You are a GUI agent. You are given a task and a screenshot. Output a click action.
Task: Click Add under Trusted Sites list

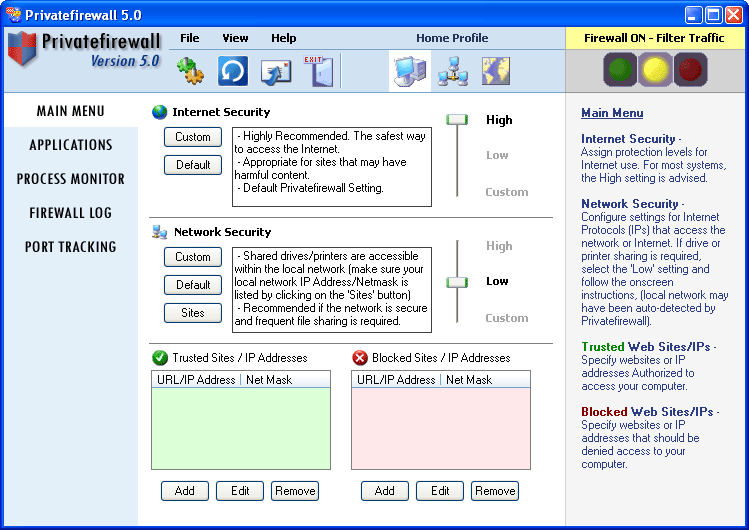coord(184,491)
